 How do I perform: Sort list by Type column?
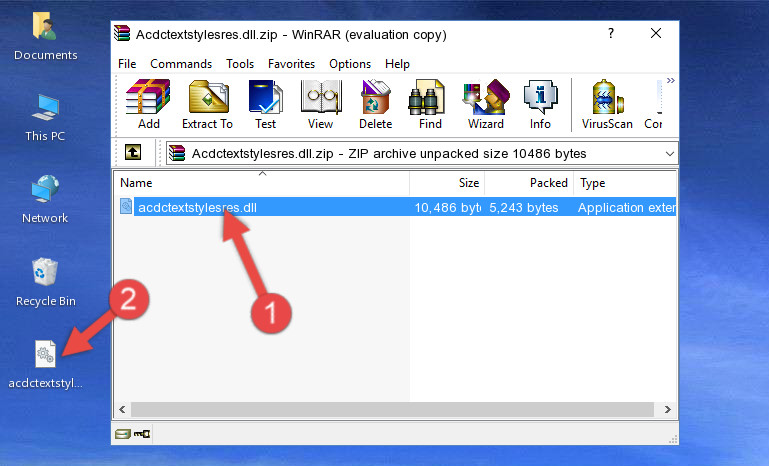tap(625, 182)
